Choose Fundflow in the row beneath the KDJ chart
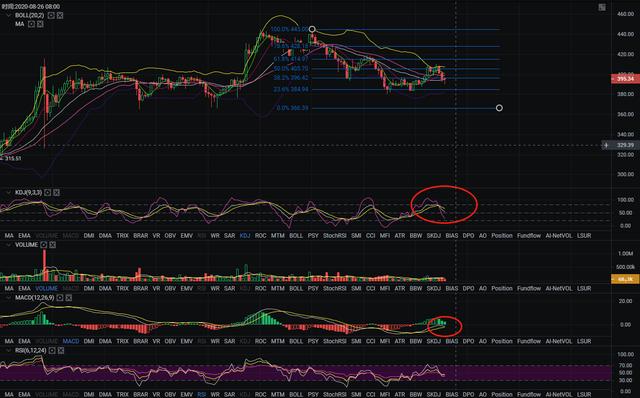640x398 pixels. [x=529, y=236]
